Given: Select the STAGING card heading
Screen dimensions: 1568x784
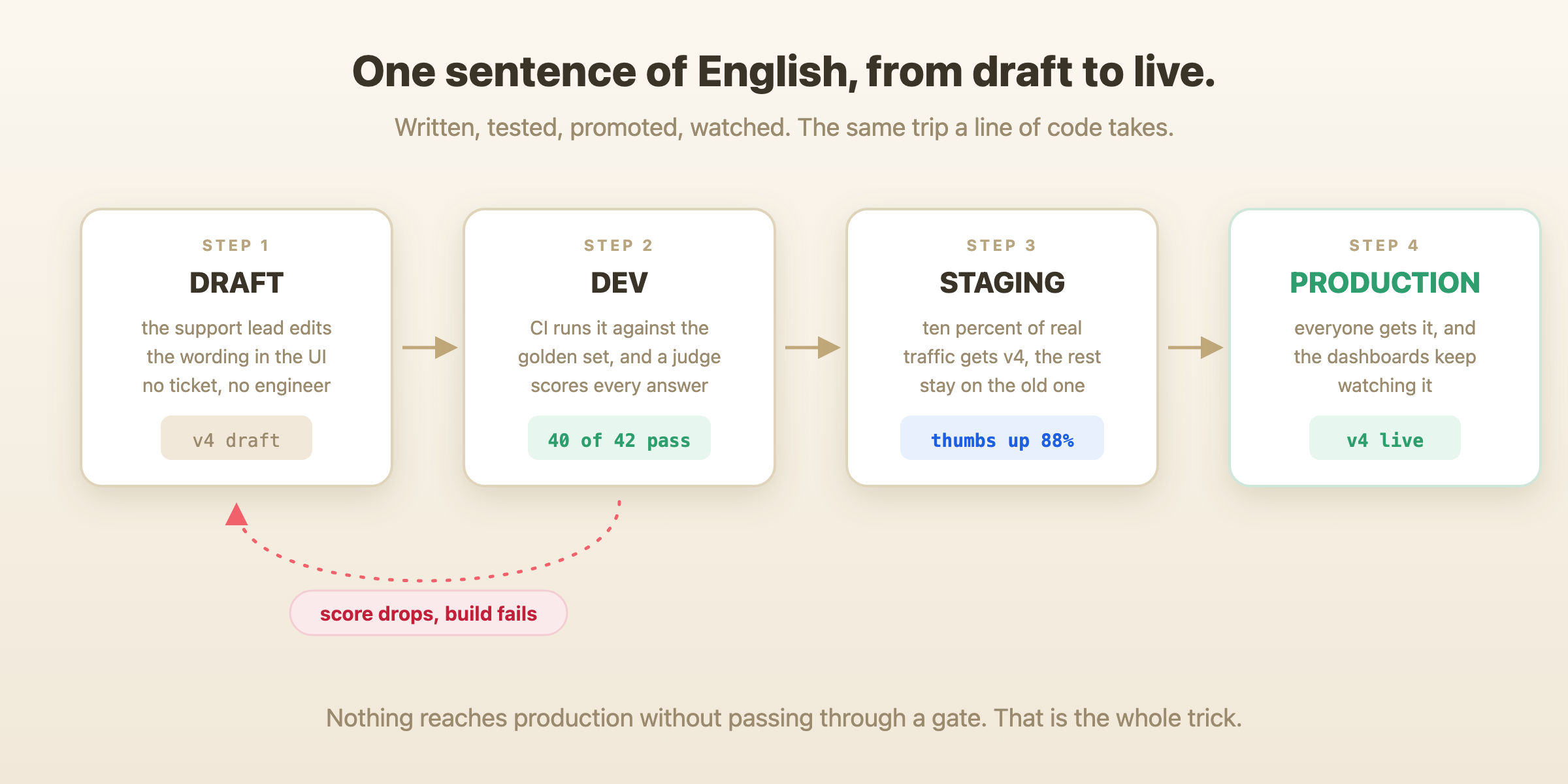Looking at the screenshot, I should point(1002,283).
